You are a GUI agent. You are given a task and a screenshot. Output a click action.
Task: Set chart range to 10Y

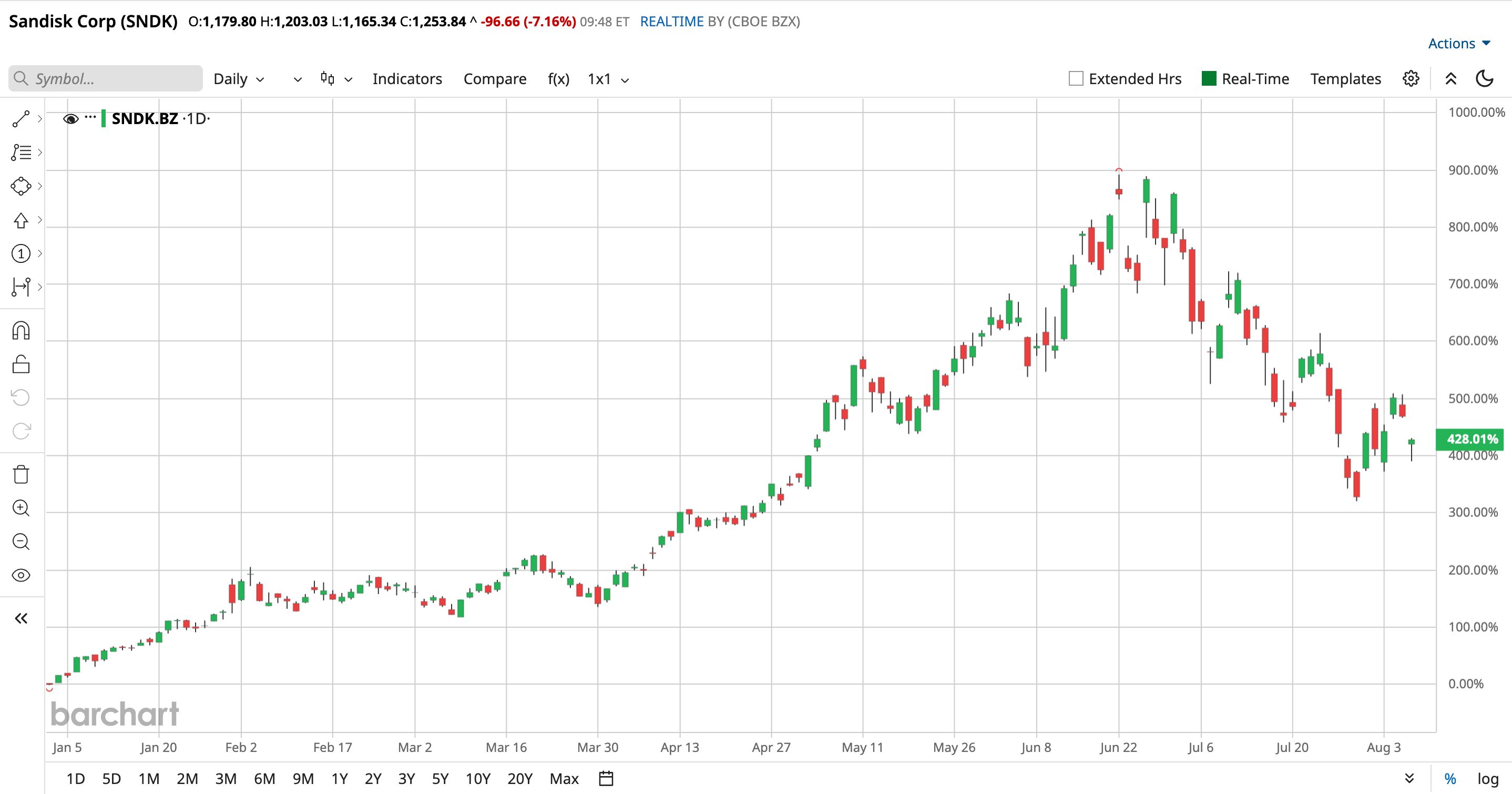(478, 779)
